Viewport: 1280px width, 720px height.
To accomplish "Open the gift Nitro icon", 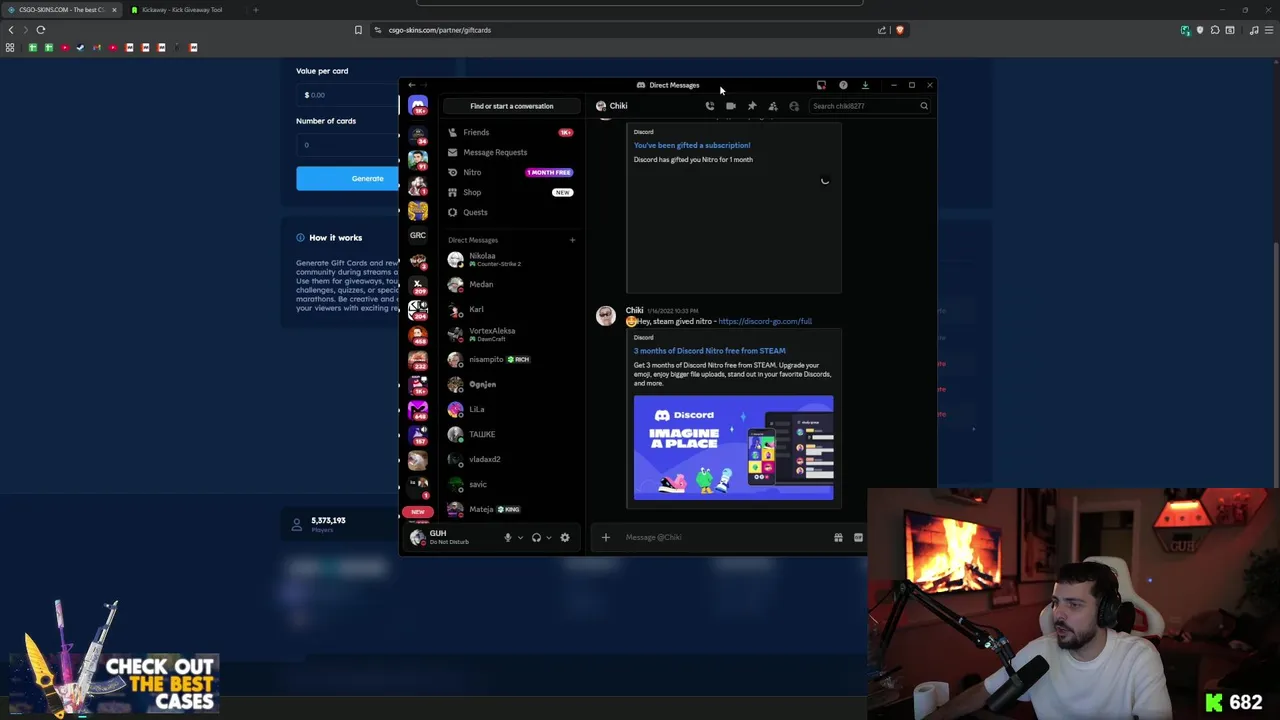I will (x=838, y=538).
